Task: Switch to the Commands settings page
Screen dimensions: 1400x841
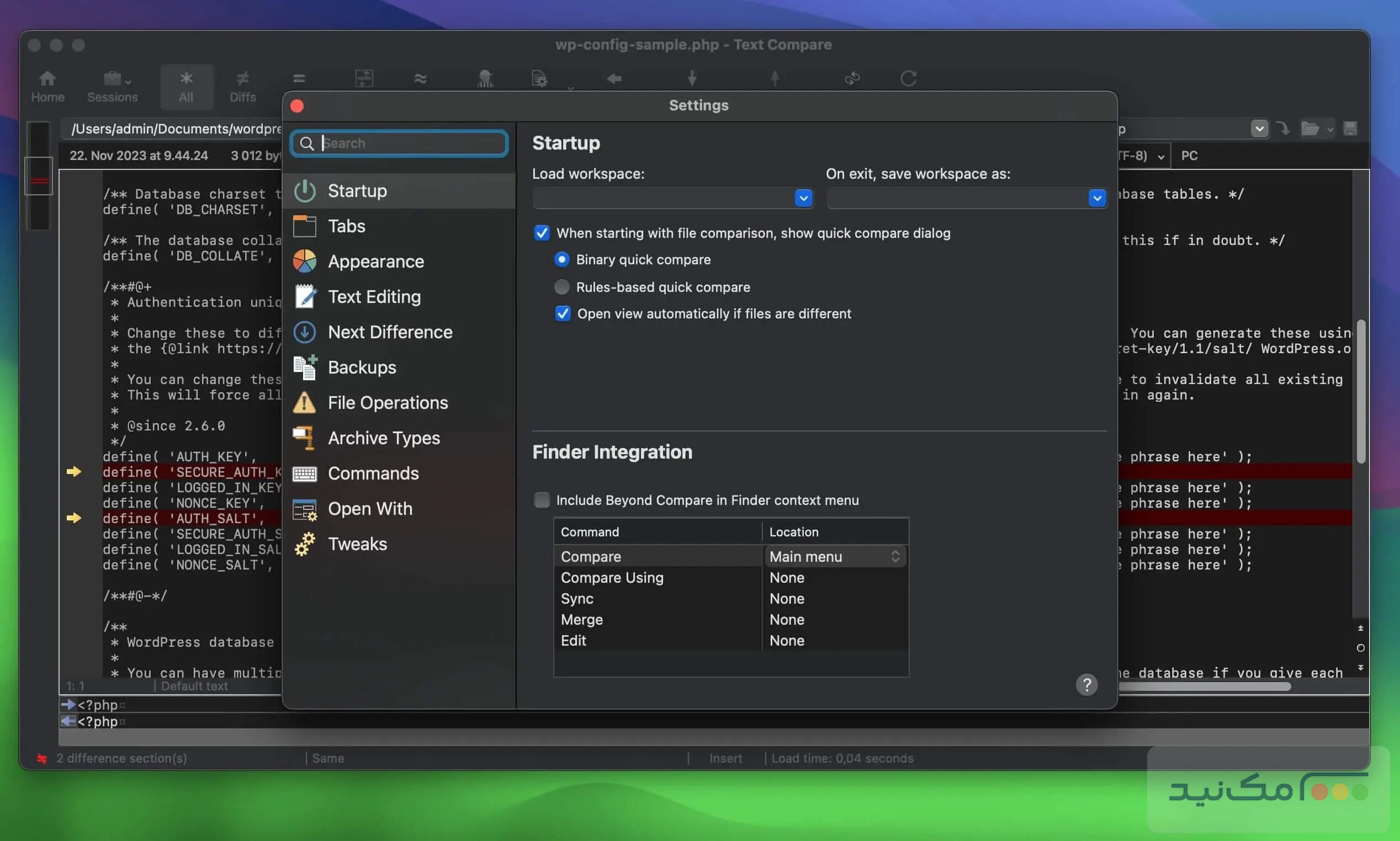Action: (x=373, y=473)
